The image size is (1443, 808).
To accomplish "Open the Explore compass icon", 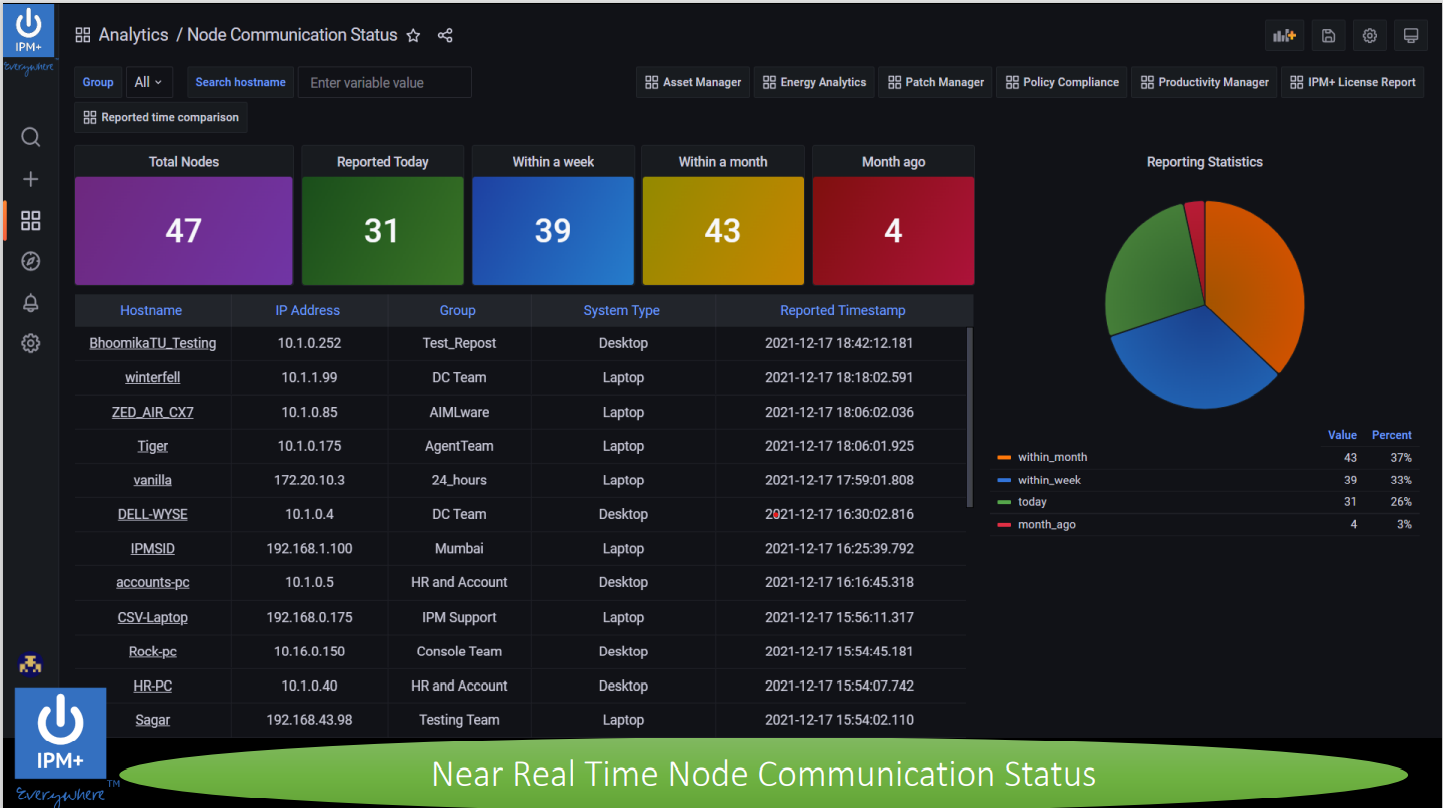I will 31,262.
